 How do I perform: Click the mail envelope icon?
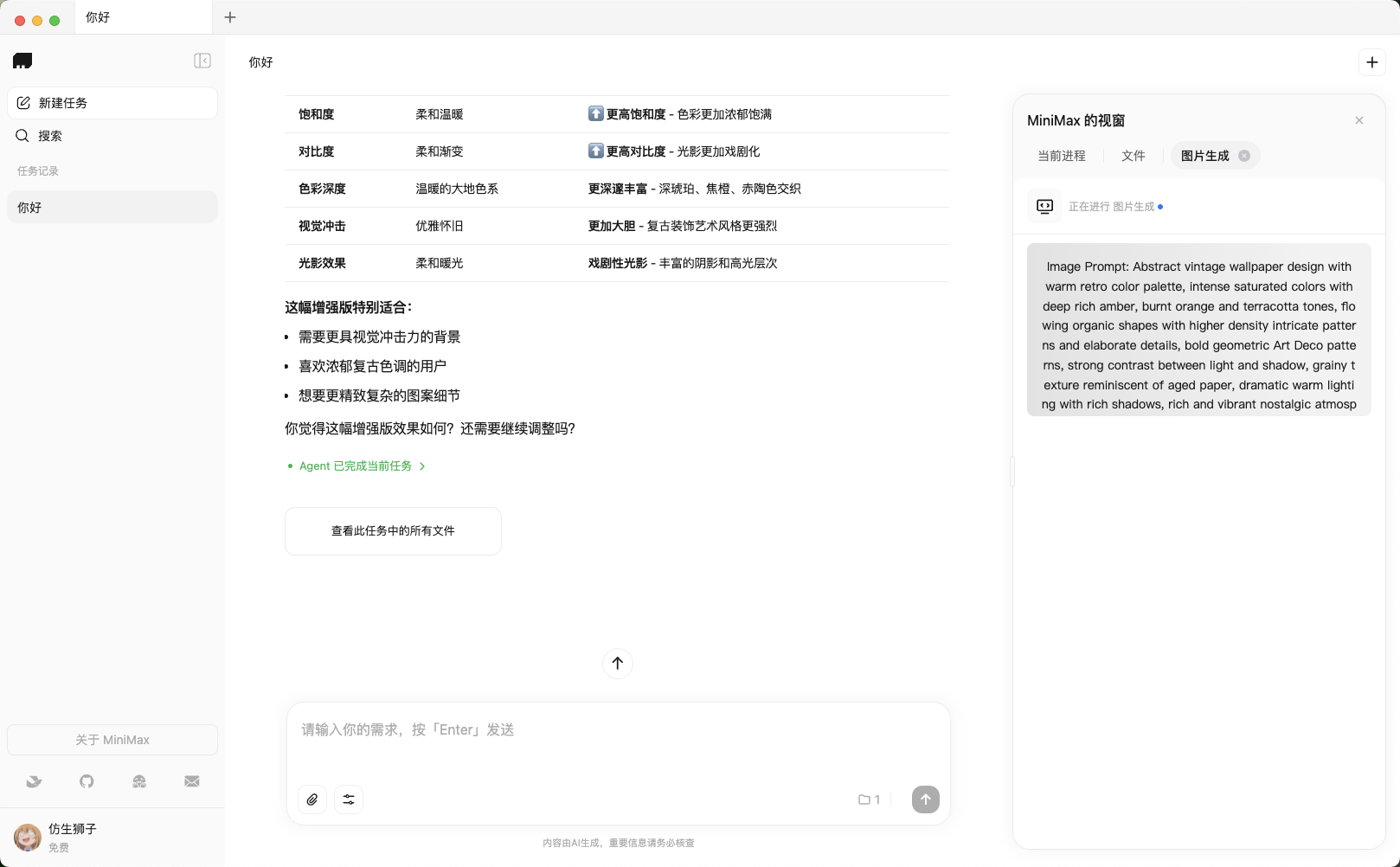[192, 781]
